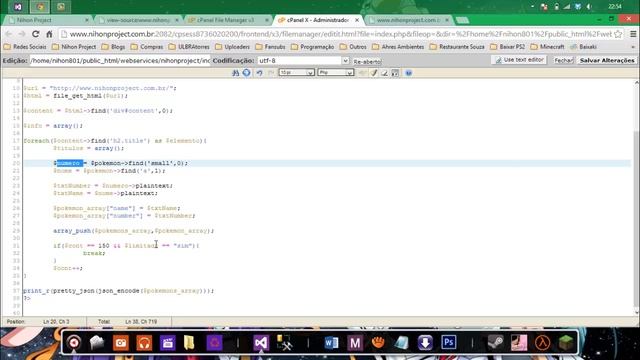Go back in browser history
Screen dimensions: 640x360
tap(9, 34)
